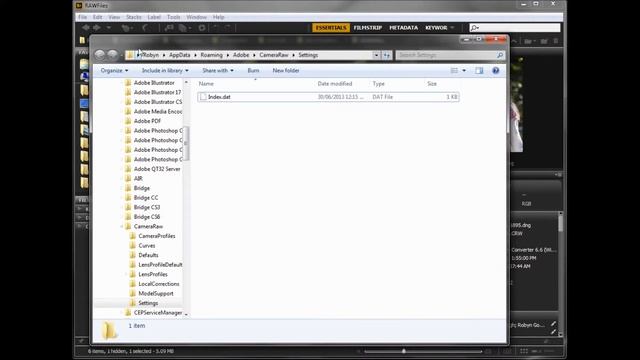Sort by Name column header
Image resolution: width=640 pixels, height=360 pixels.
[x=206, y=84]
